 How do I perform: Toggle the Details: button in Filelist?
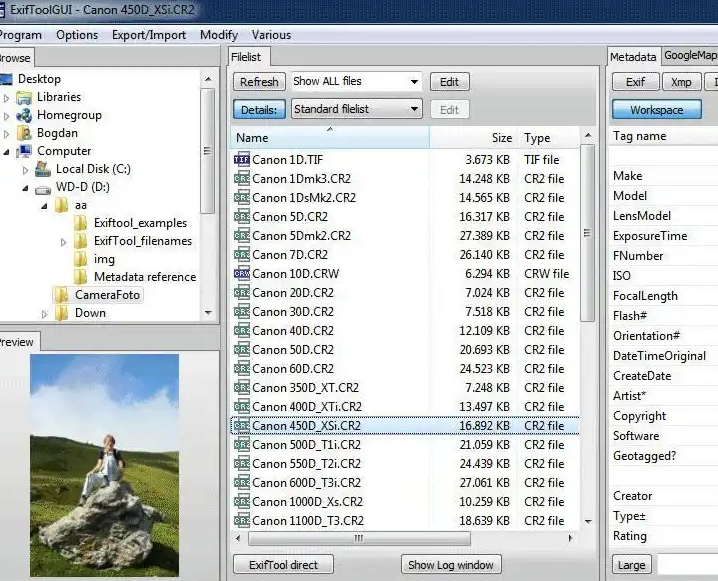click(259, 110)
